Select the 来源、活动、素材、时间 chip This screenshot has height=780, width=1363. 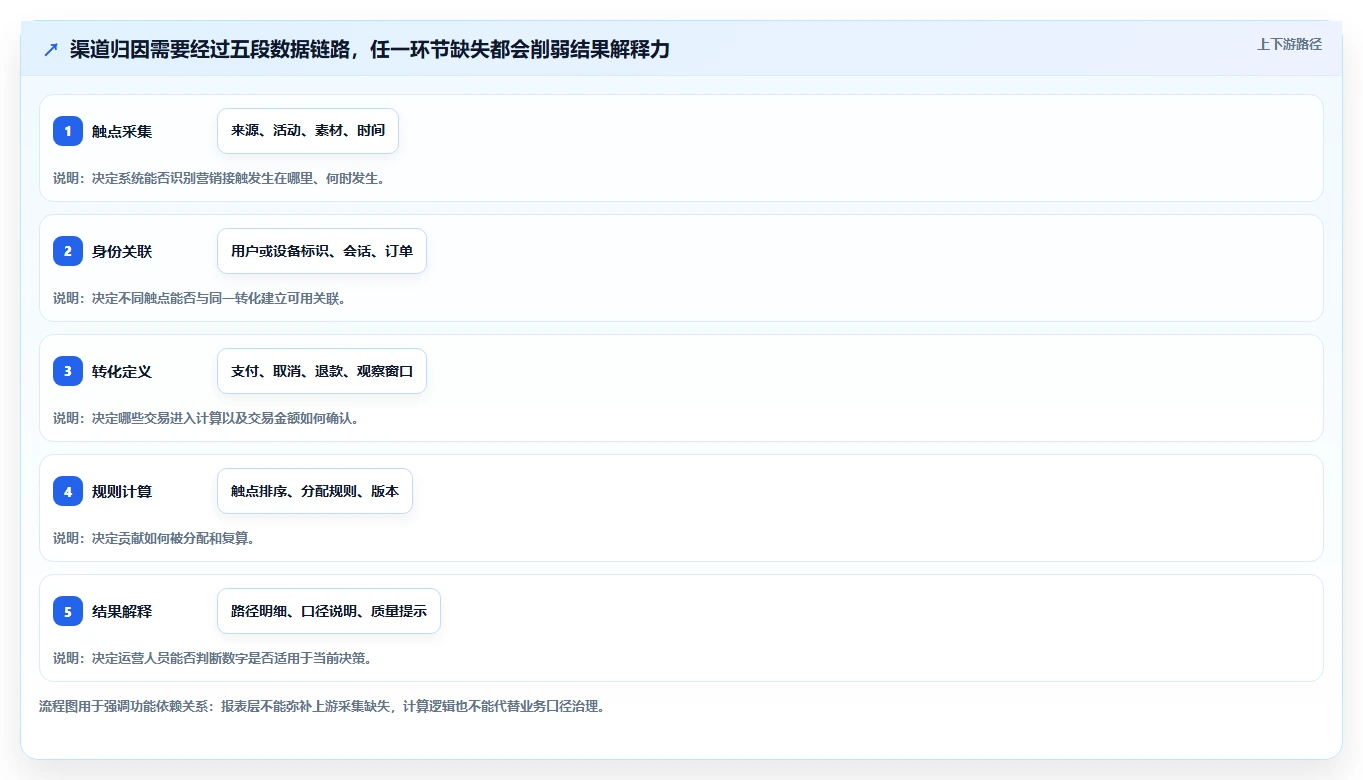pyautogui.click(x=308, y=131)
